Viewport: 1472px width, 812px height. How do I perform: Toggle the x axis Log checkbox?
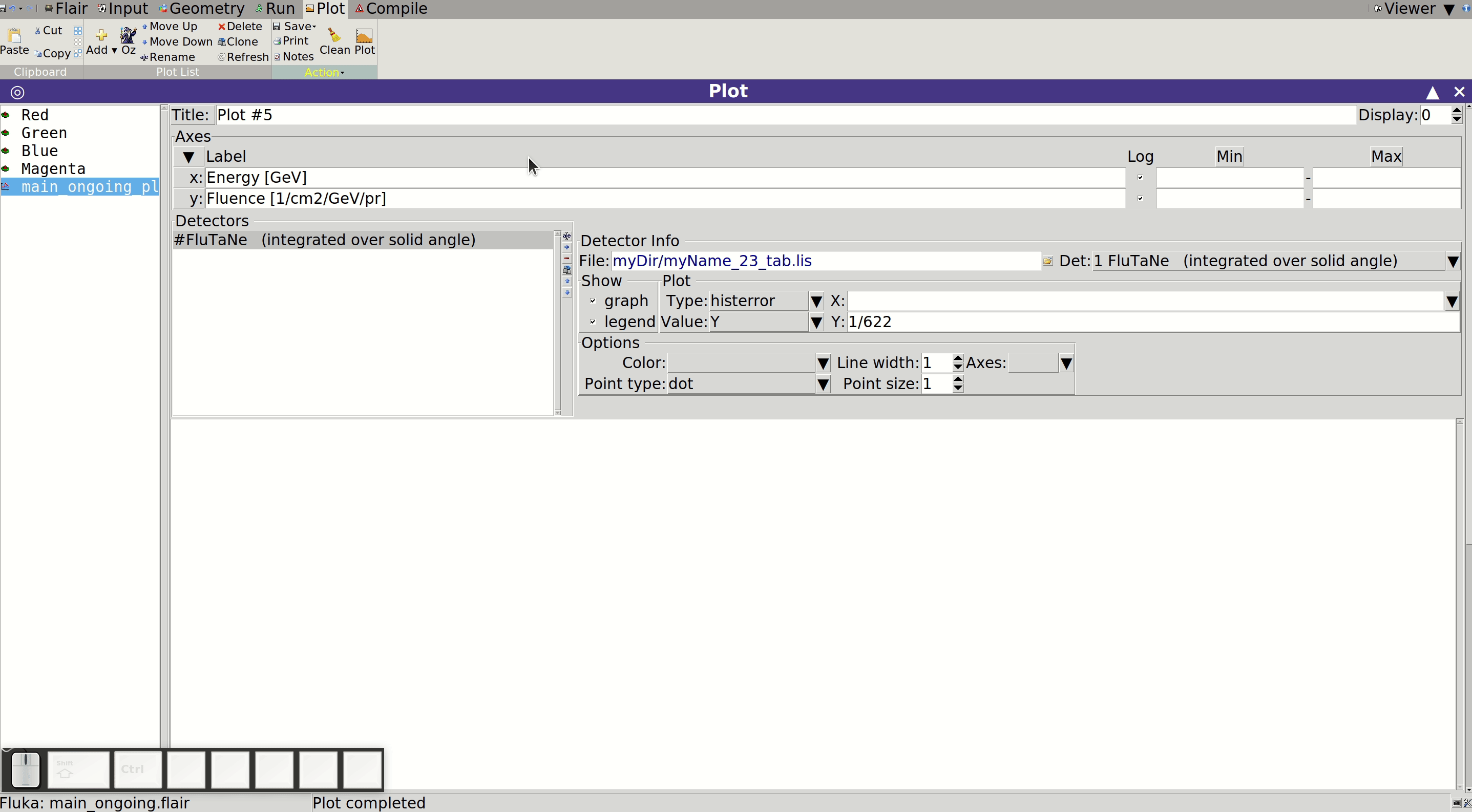click(1140, 178)
